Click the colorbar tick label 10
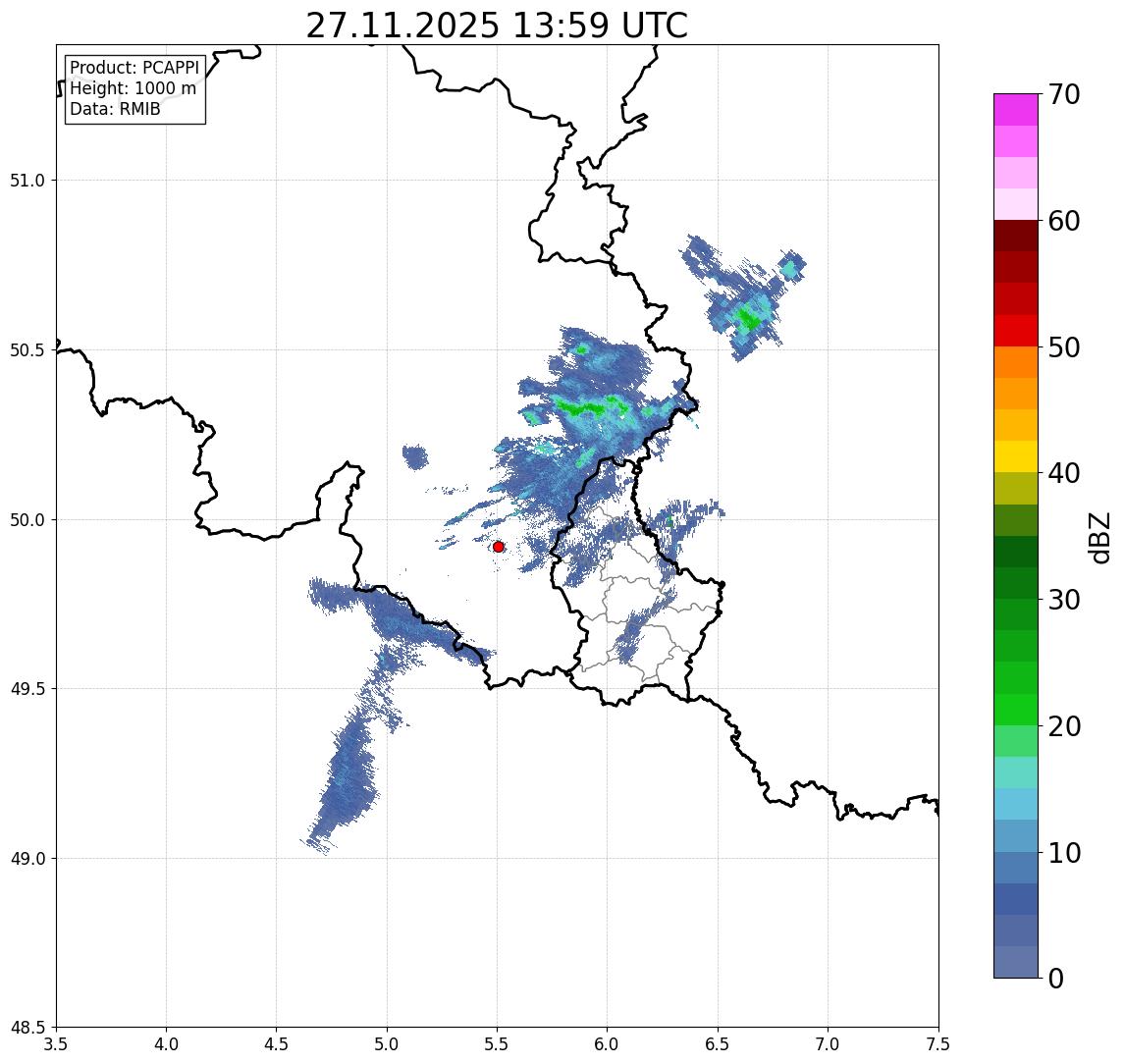Image resolution: width=1124 pixels, height=1064 pixels. pos(1064,853)
